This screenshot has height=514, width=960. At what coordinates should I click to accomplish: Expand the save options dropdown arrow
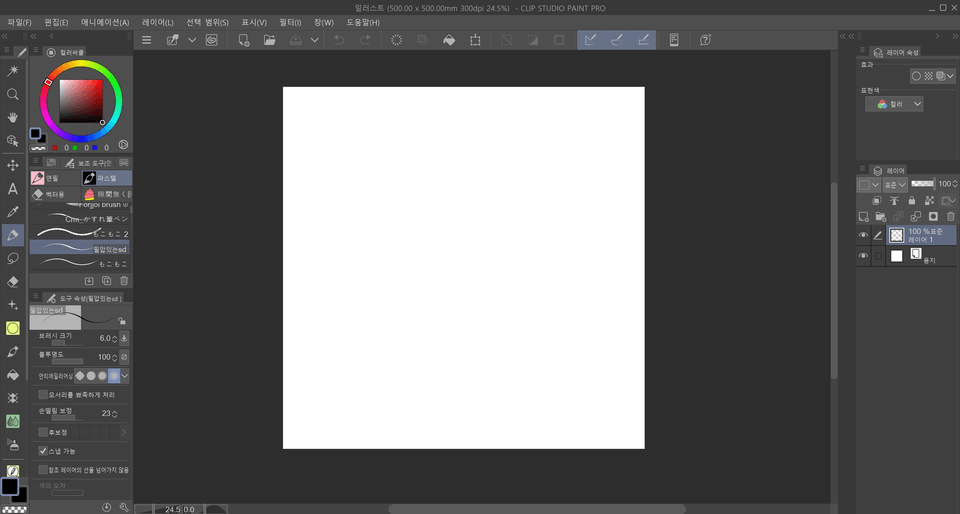click(x=314, y=40)
